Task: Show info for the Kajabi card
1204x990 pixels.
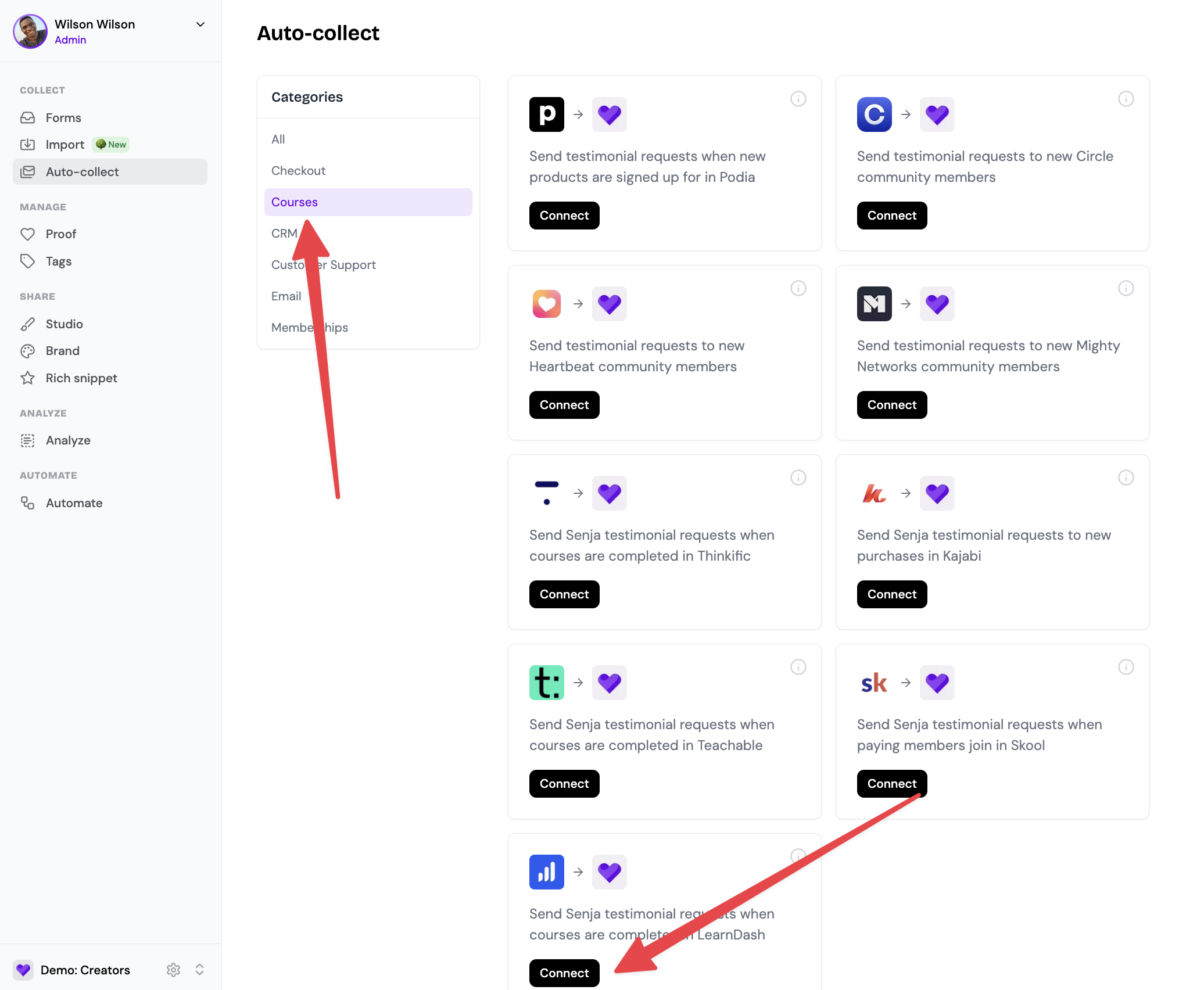Action: click(1126, 478)
